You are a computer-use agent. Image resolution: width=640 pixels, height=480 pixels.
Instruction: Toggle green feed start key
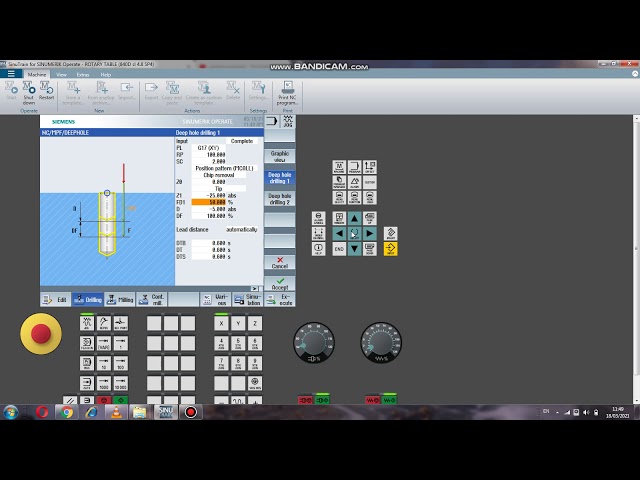point(389,400)
